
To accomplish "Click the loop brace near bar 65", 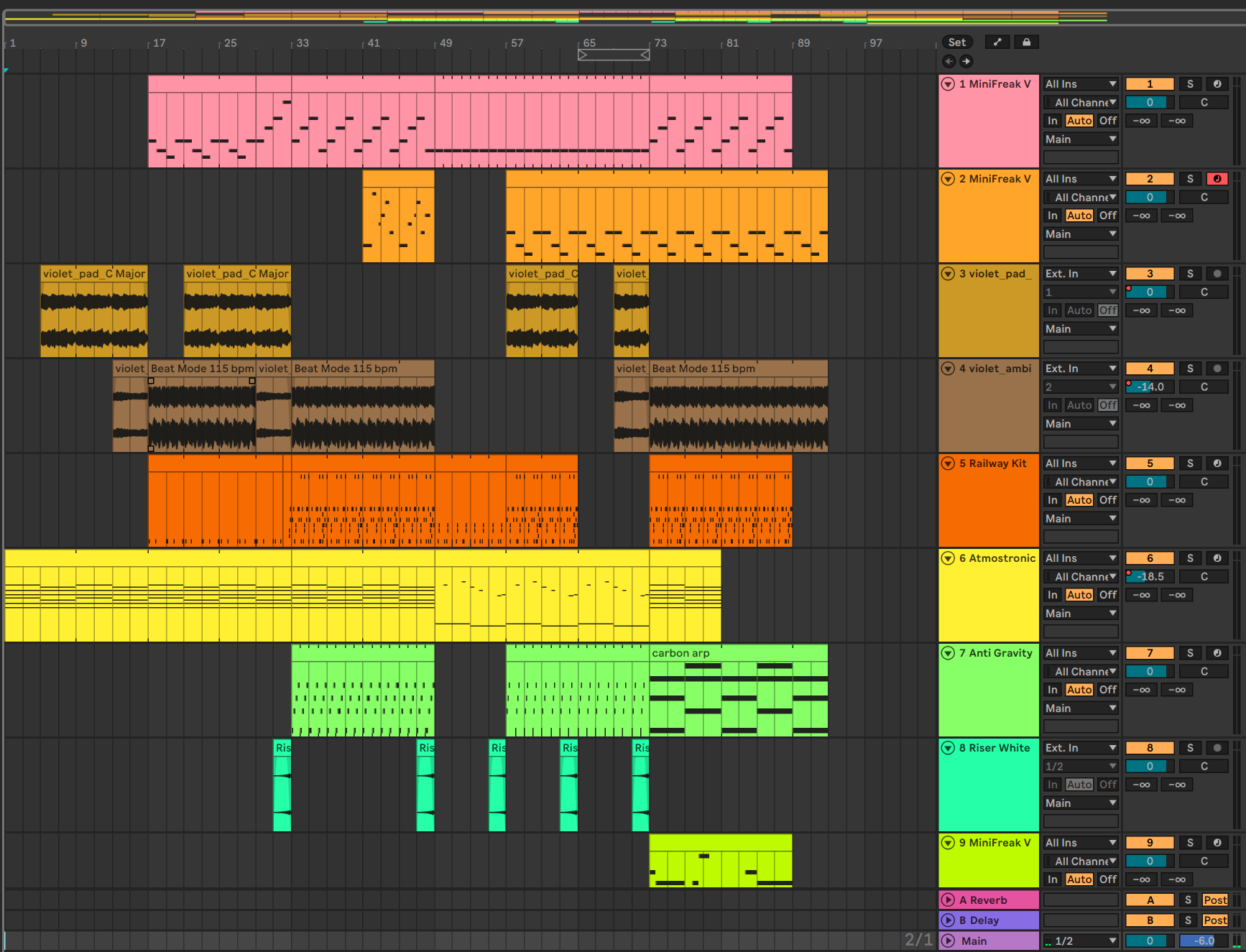I will click(614, 55).
